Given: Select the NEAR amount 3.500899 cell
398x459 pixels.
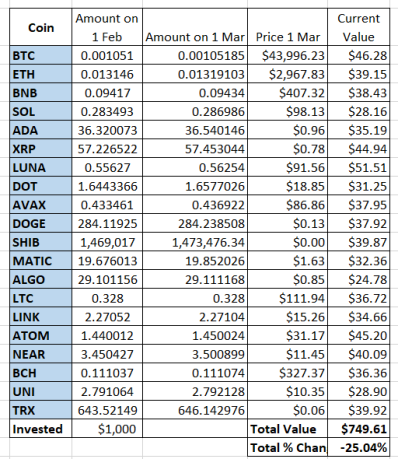Looking at the screenshot, I should [x=195, y=354].
